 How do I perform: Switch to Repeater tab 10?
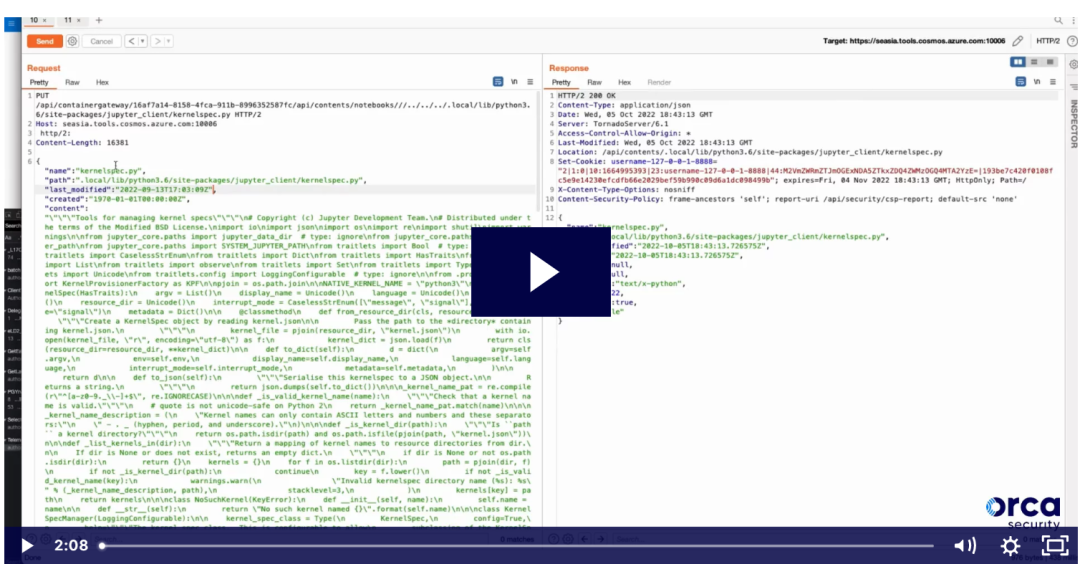(34, 20)
